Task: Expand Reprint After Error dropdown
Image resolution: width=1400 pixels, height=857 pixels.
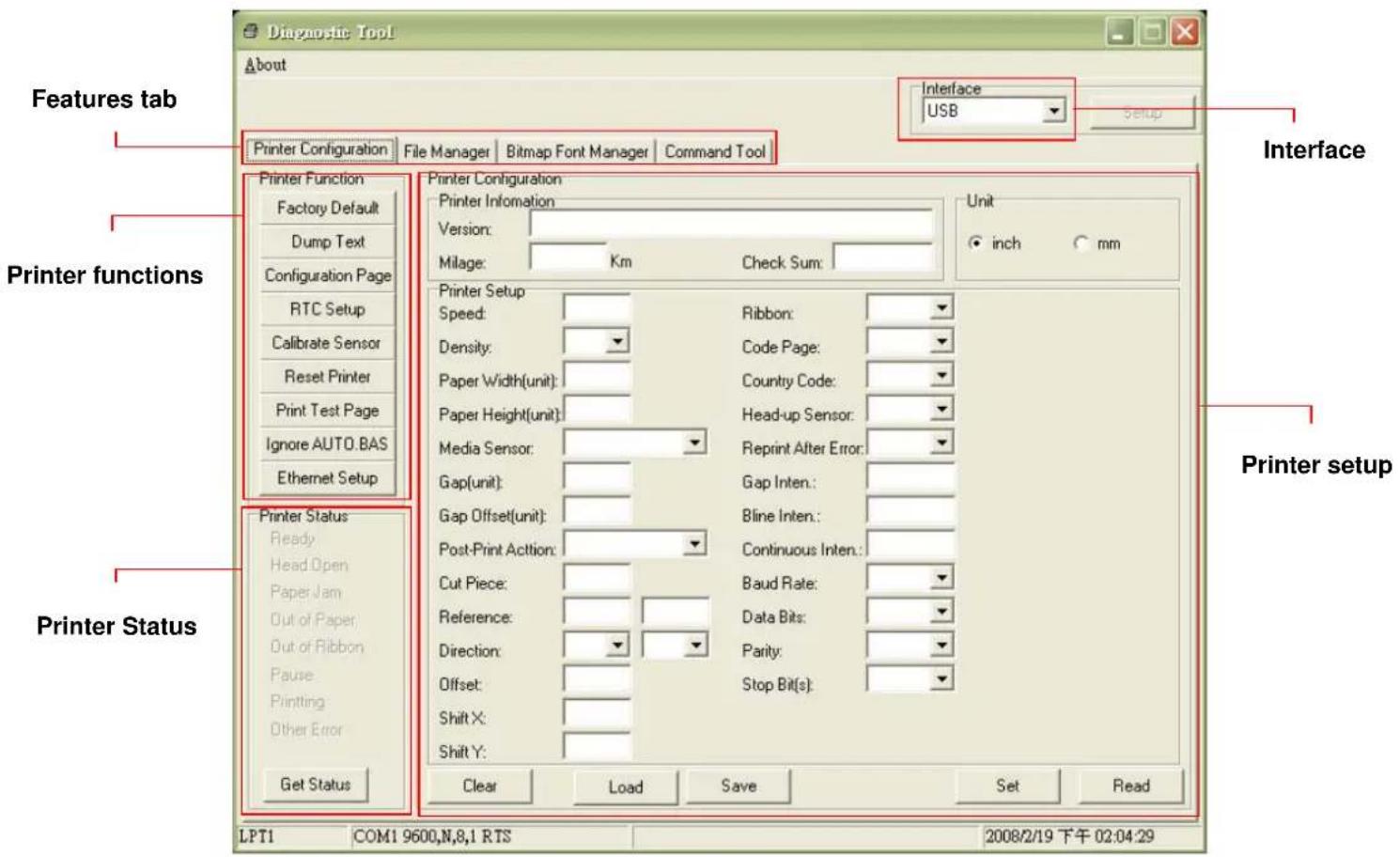Action: coord(941,444)
